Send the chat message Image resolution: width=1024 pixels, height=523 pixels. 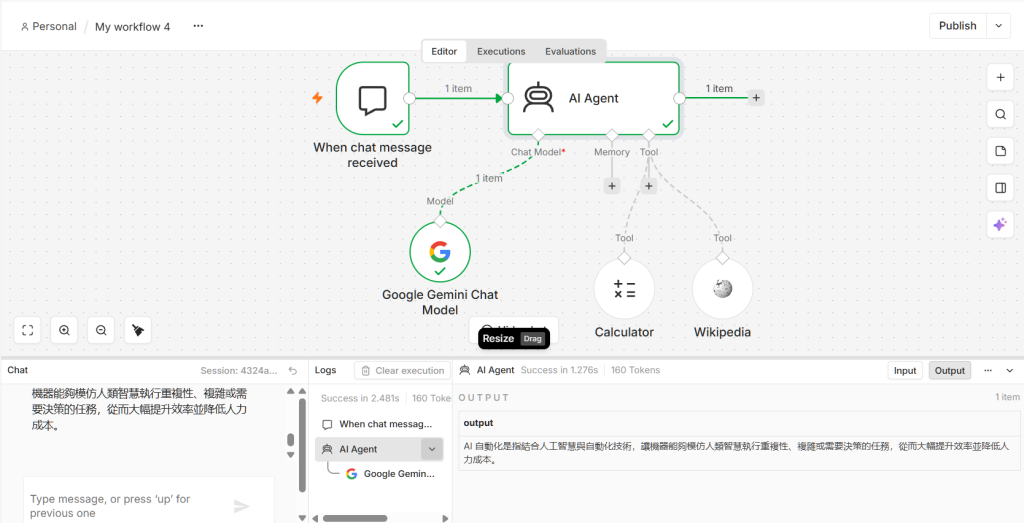point(242,506)
